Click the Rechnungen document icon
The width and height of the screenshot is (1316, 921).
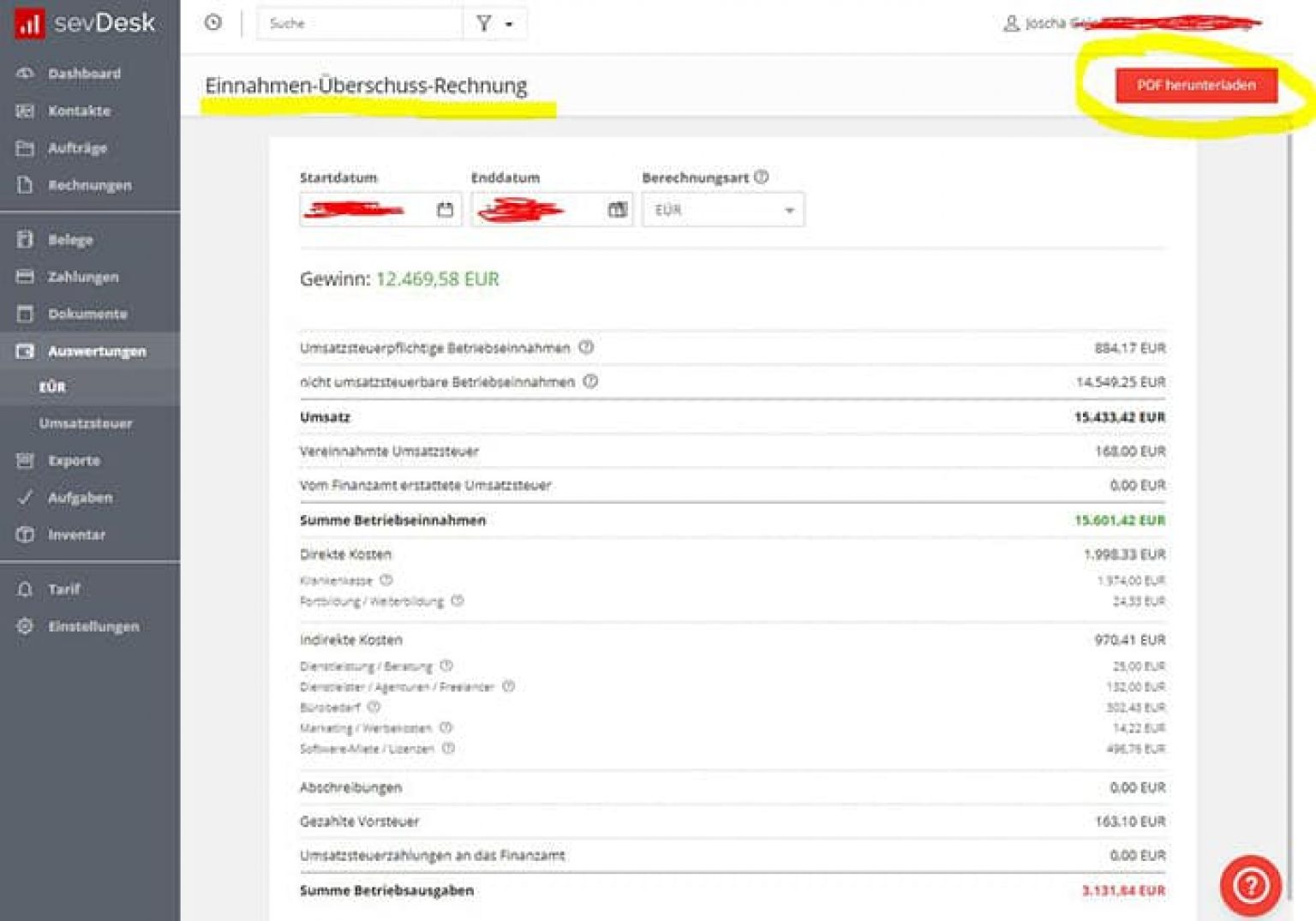25,185
